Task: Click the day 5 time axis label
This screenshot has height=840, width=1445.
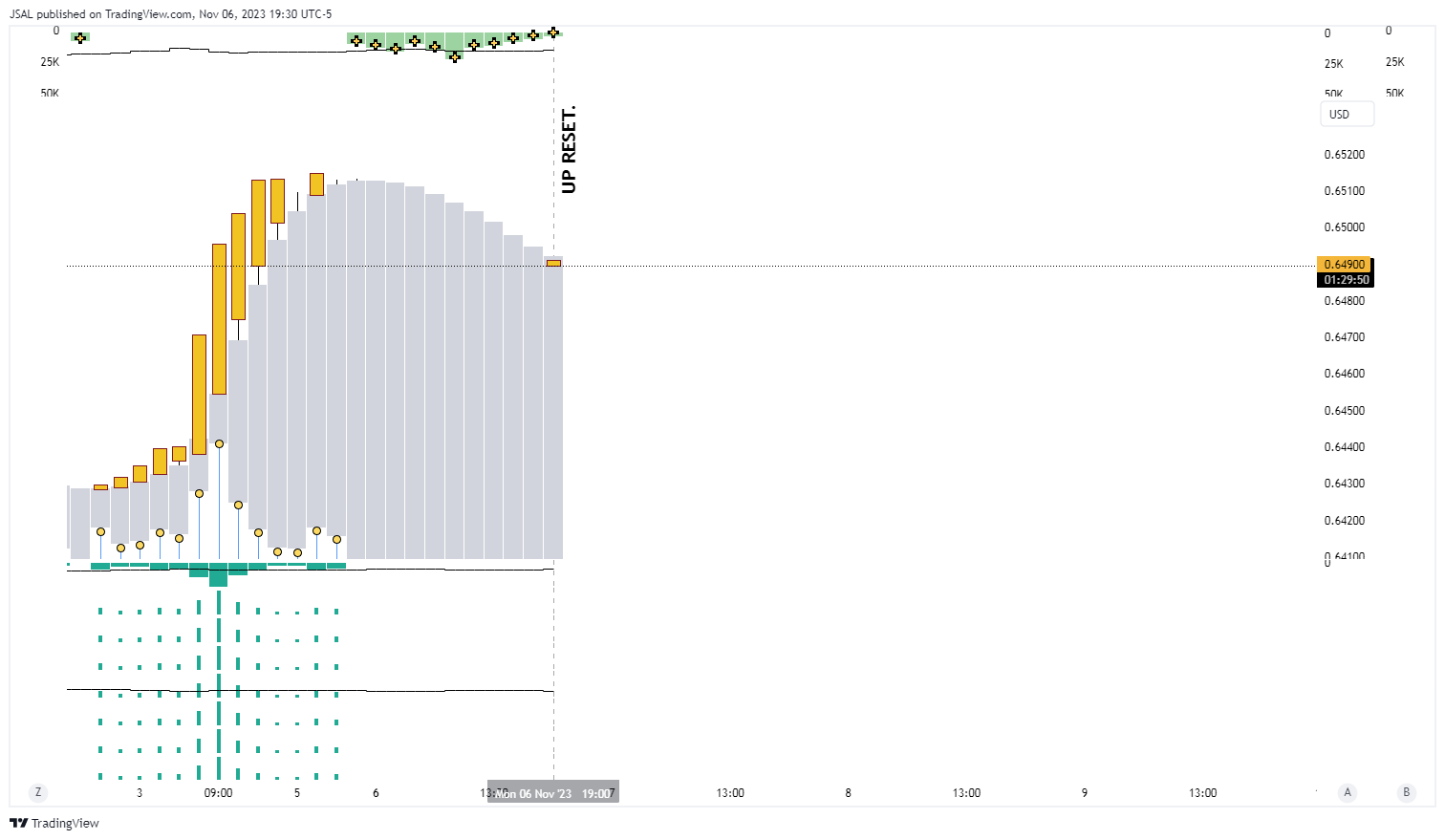Action: (x=297, y=793)
